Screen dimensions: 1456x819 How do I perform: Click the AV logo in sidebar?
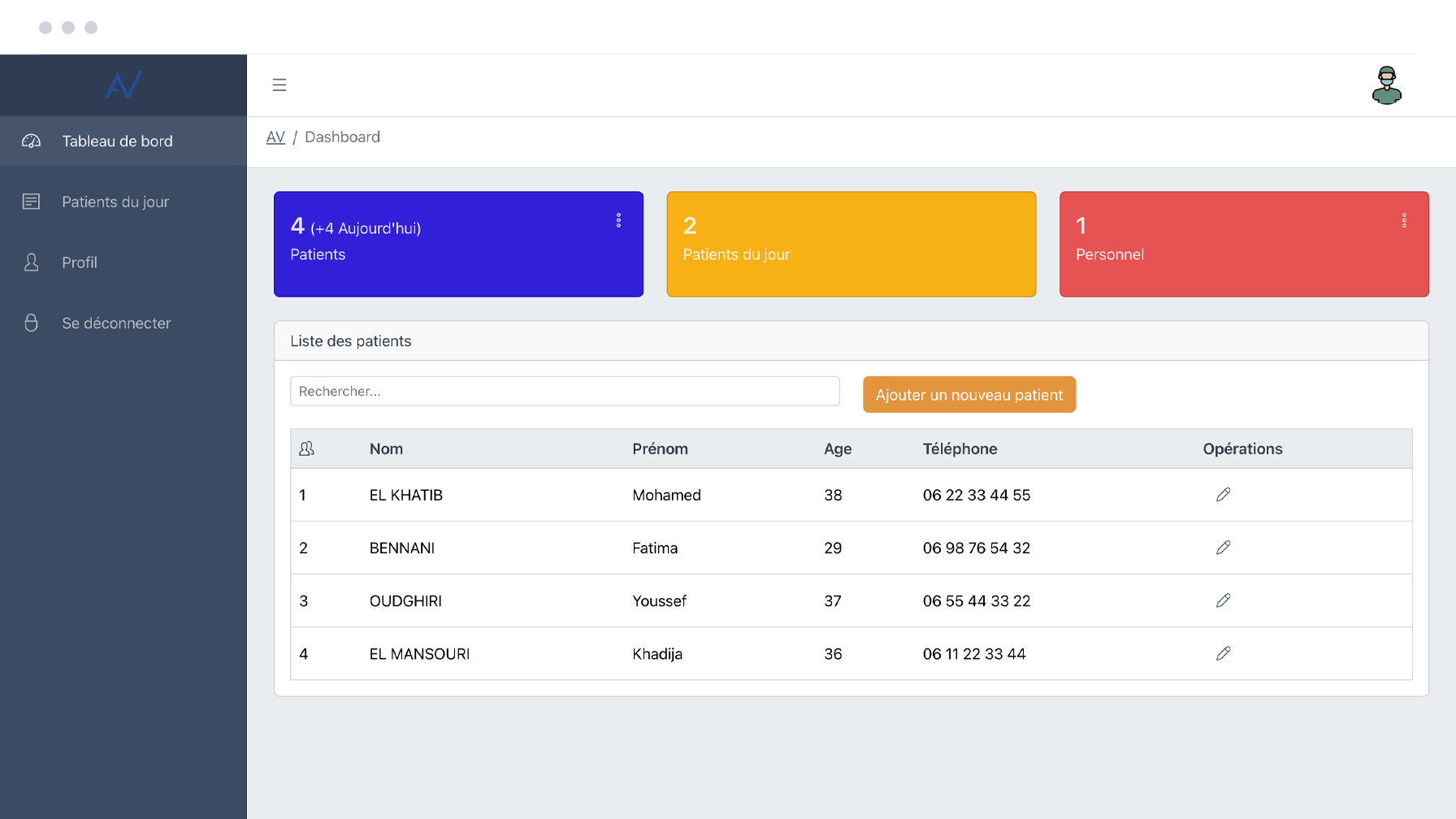point(123,84)
